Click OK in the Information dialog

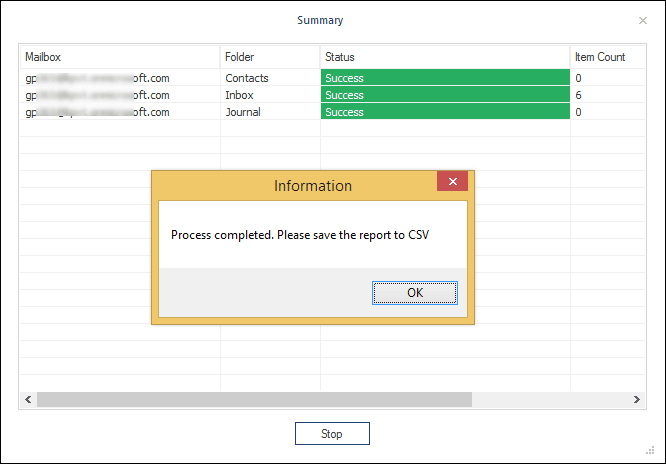click(415, 293)
